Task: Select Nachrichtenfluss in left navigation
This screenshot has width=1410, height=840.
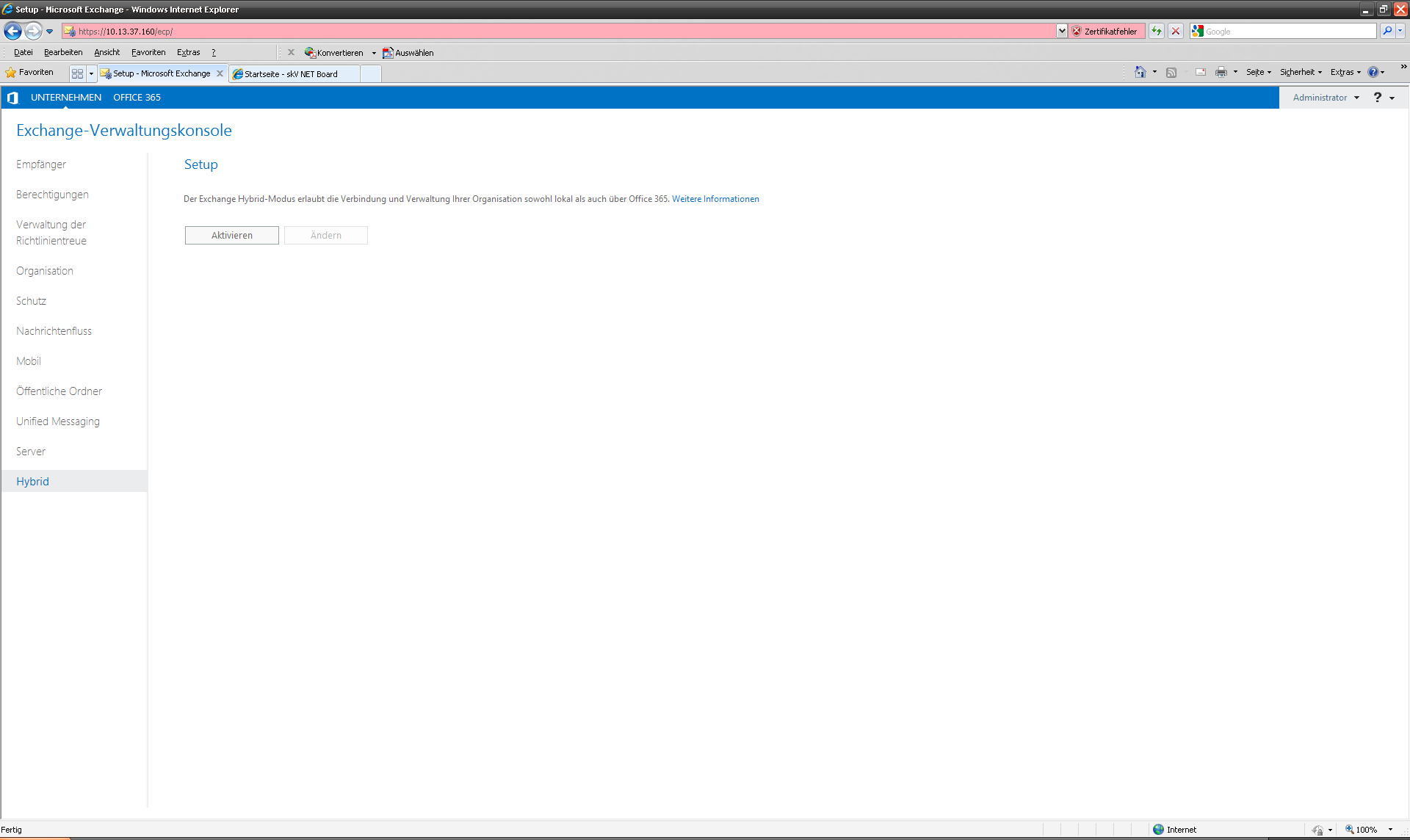Action: pos(54,331)
